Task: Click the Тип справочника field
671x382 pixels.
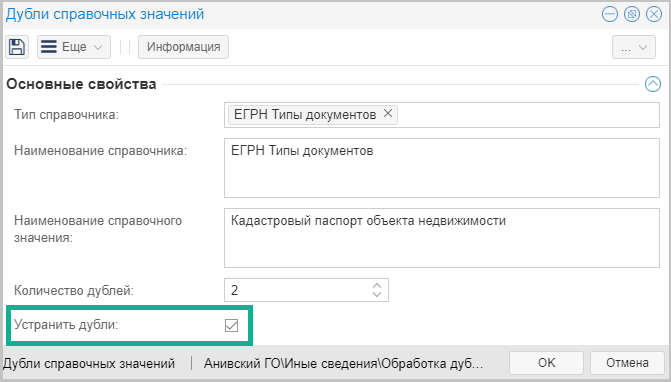Action: coord(442,115)
